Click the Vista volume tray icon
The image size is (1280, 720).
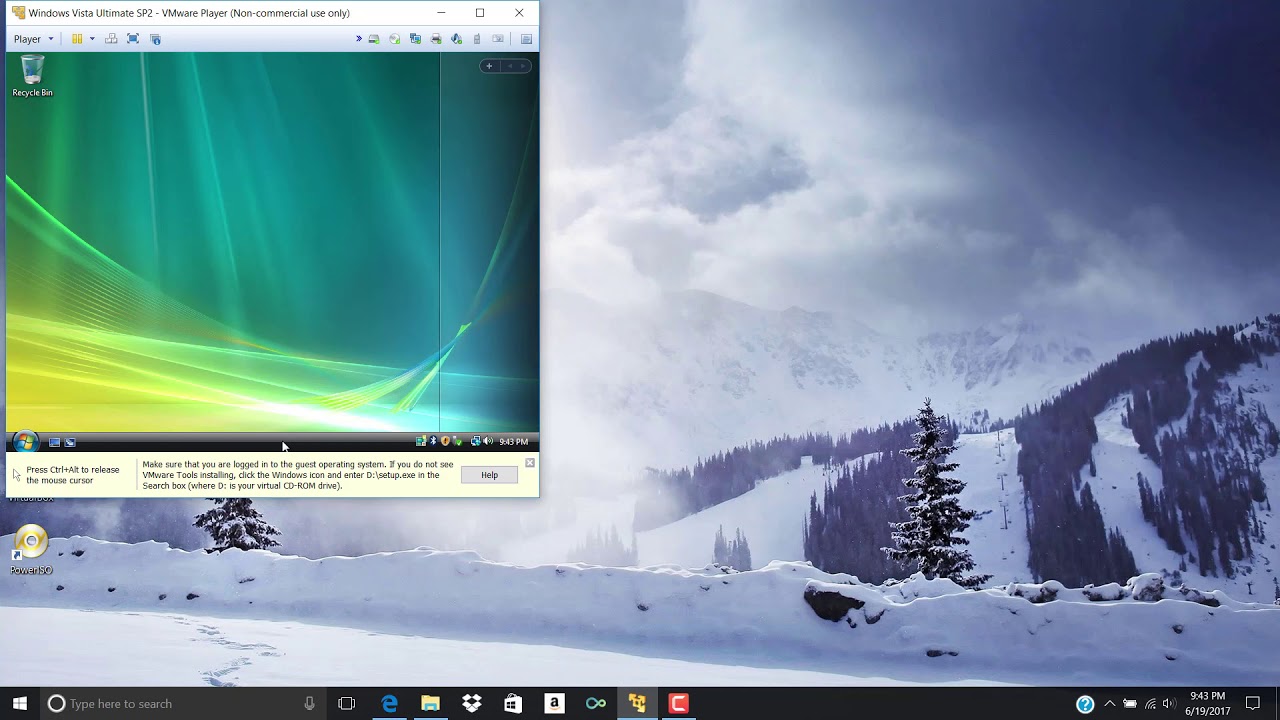coord(488,441)
